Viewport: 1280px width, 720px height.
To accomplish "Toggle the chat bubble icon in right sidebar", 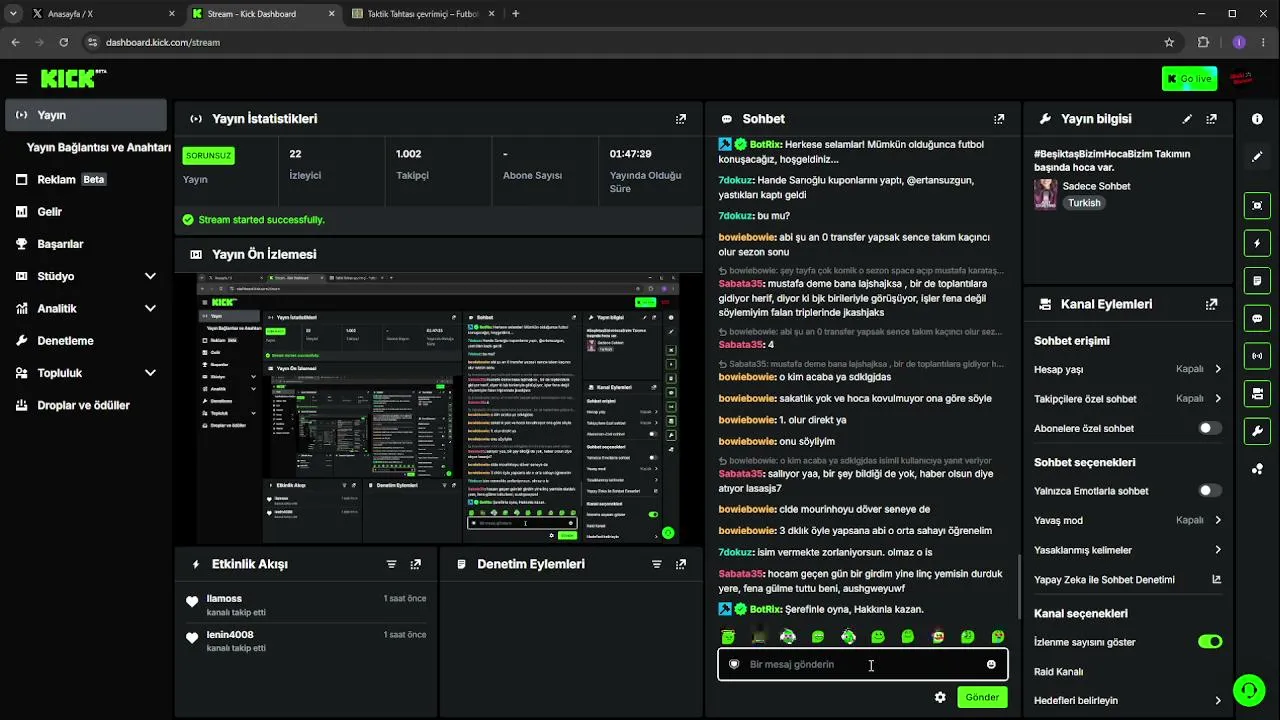I will (1257, 319).
